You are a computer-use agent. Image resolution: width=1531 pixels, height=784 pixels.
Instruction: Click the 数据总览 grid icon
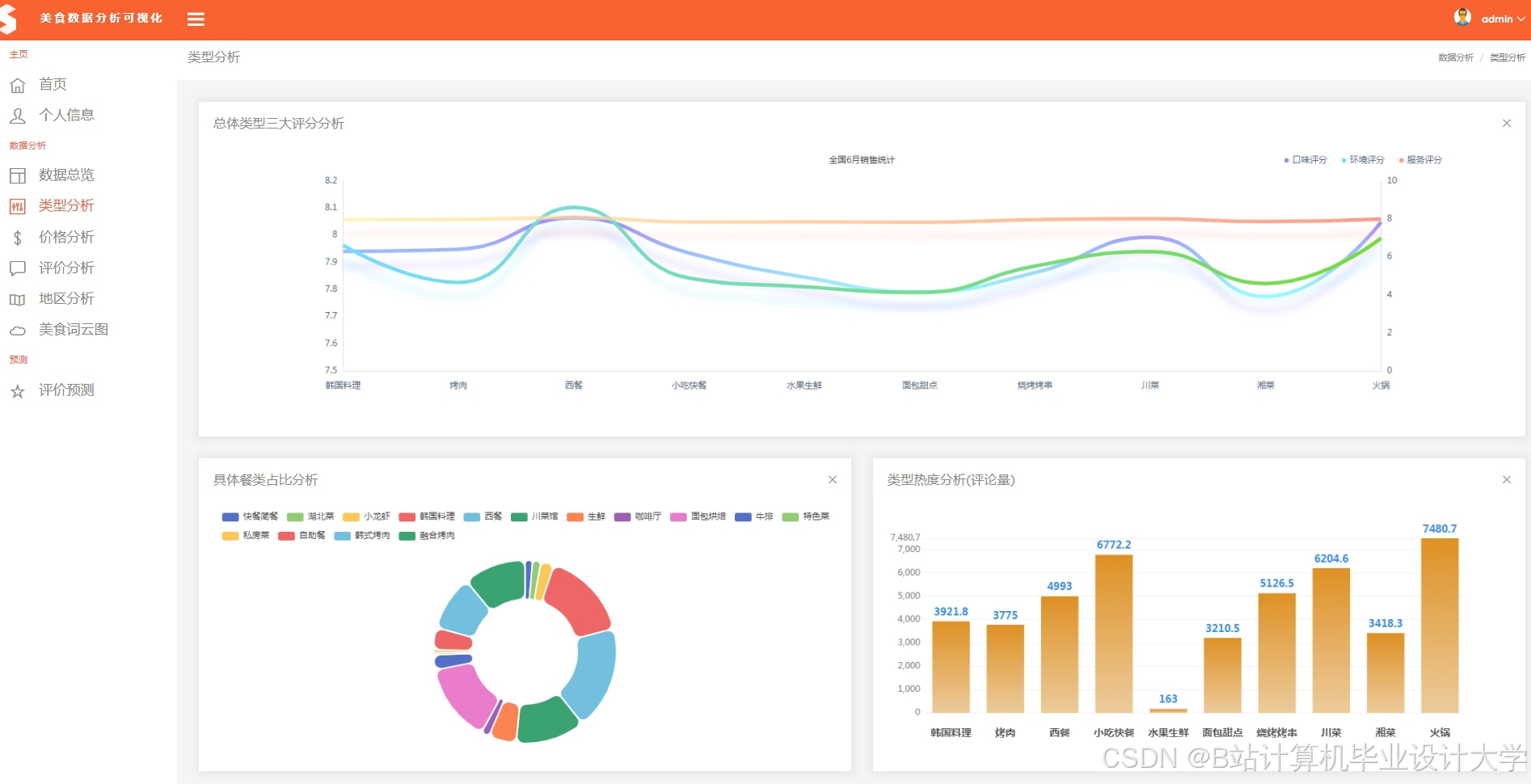(x=18, y=175)
